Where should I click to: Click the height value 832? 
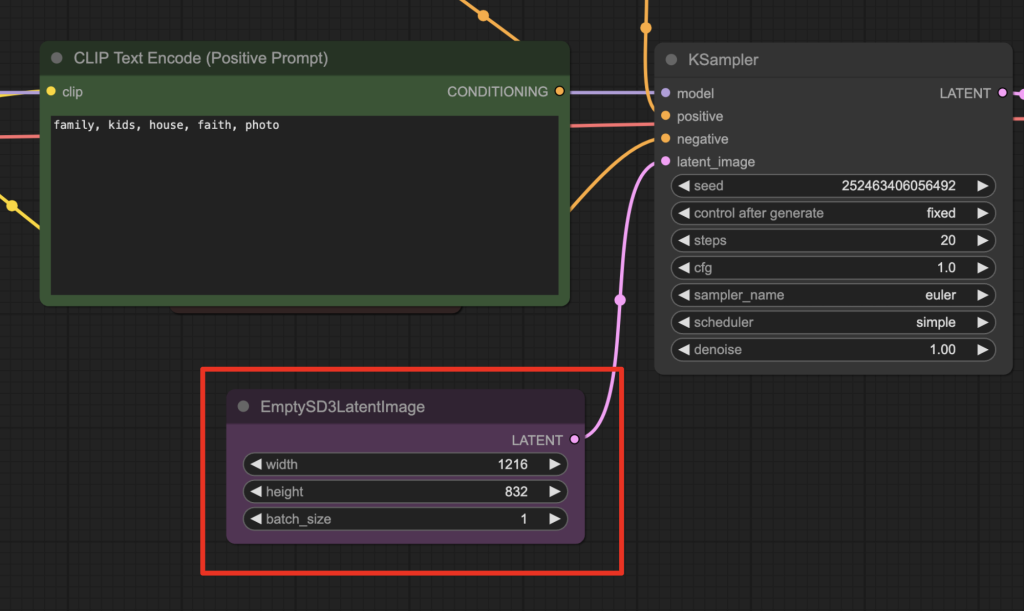click(x=516, y=492)
